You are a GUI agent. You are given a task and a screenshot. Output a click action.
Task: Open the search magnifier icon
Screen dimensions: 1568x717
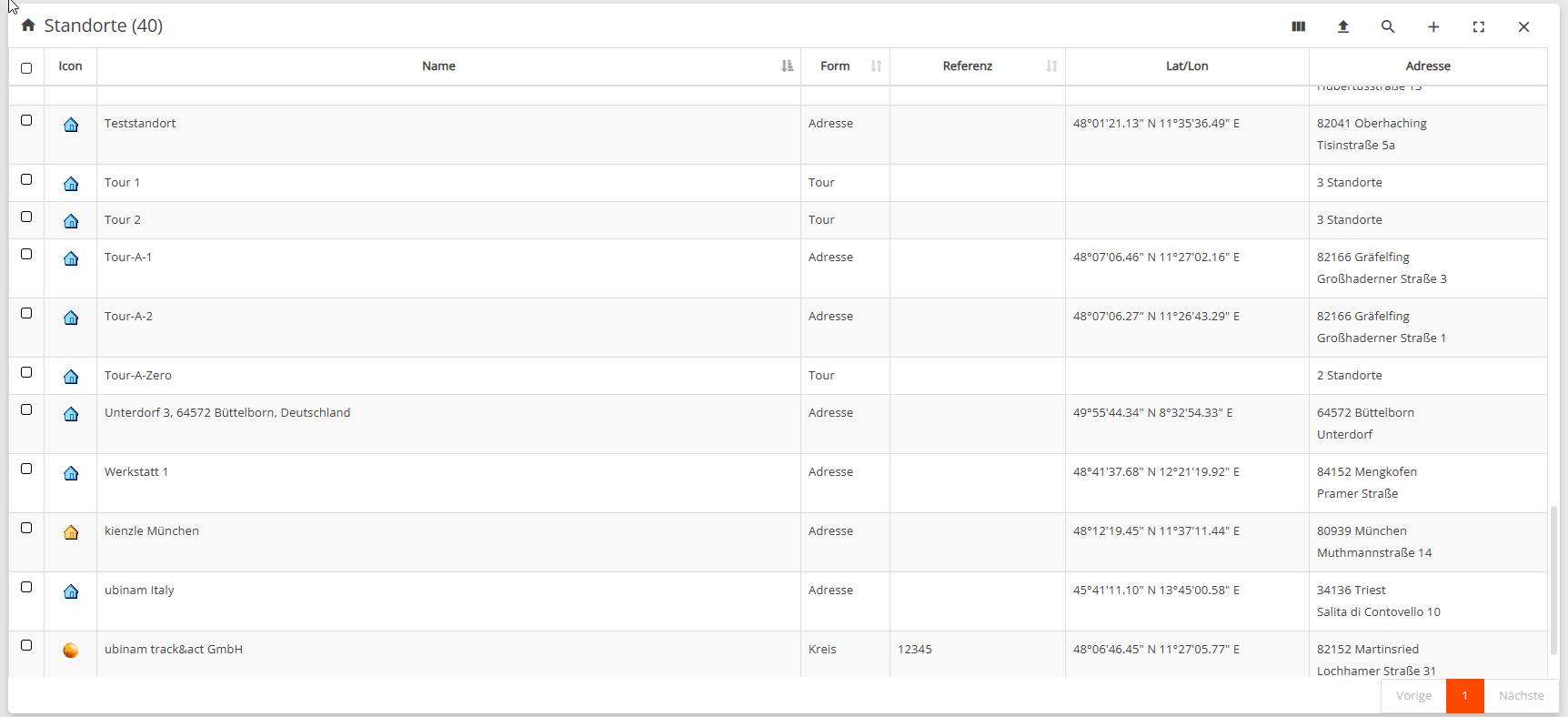[1388, 26]
